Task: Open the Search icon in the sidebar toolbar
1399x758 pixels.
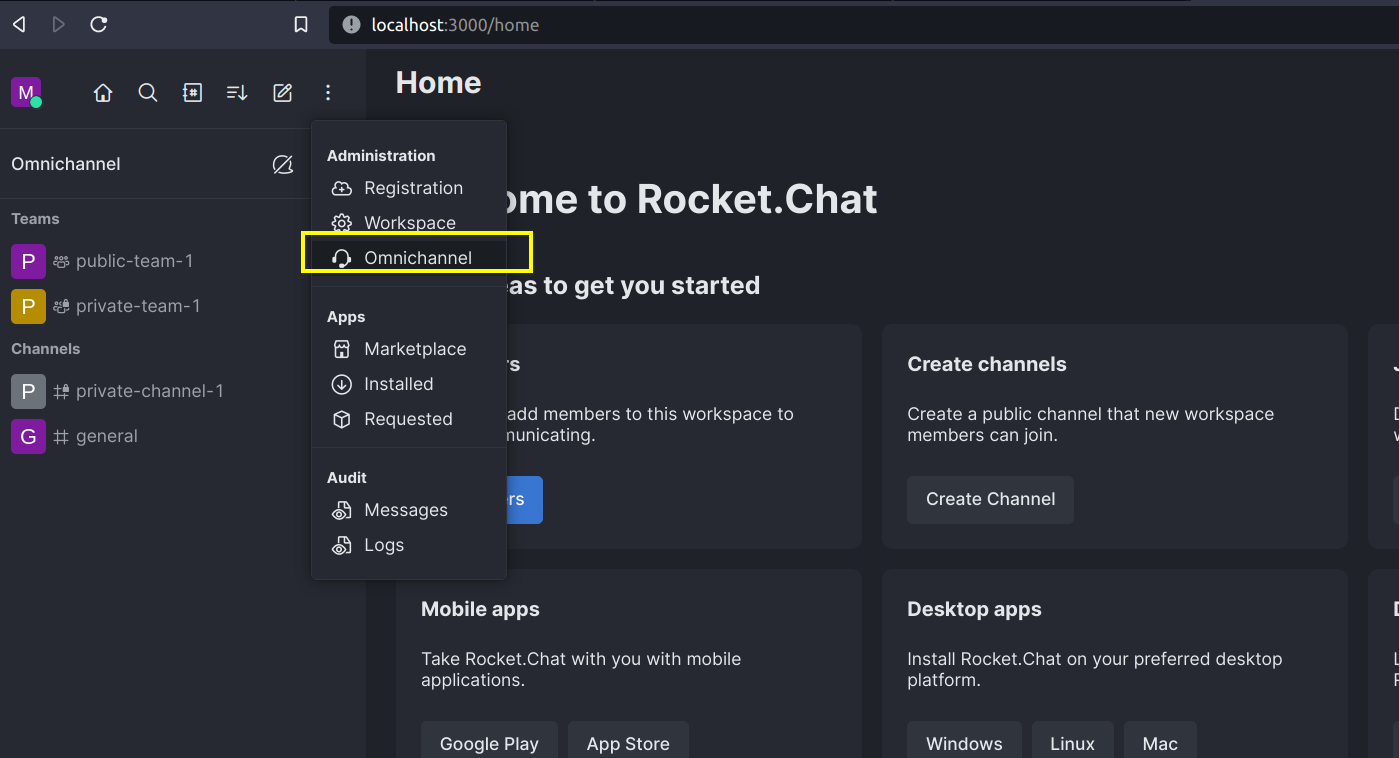Action: [147, 92]
